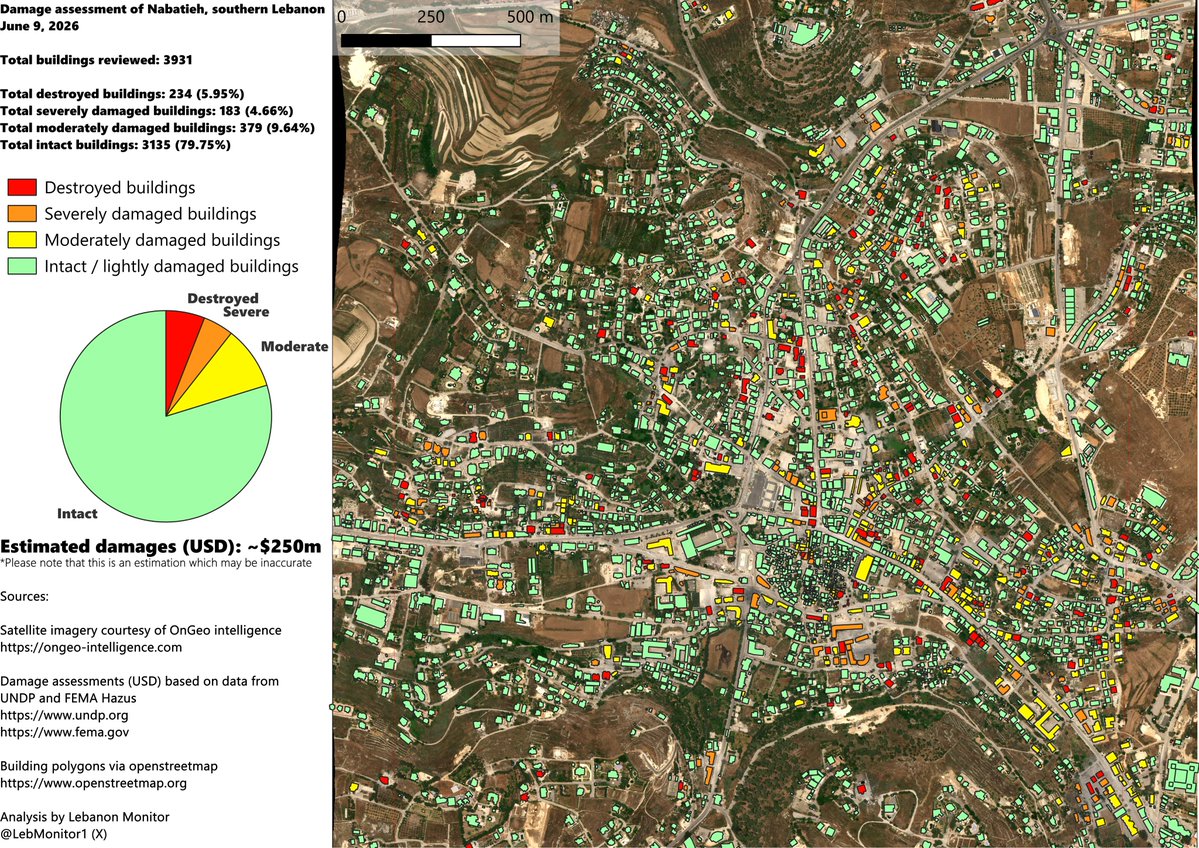Click the 'UNDP and FEMA Hazus' text
Screen dimensions: 1199x848
pyautogui.click(x=68, y=698)
